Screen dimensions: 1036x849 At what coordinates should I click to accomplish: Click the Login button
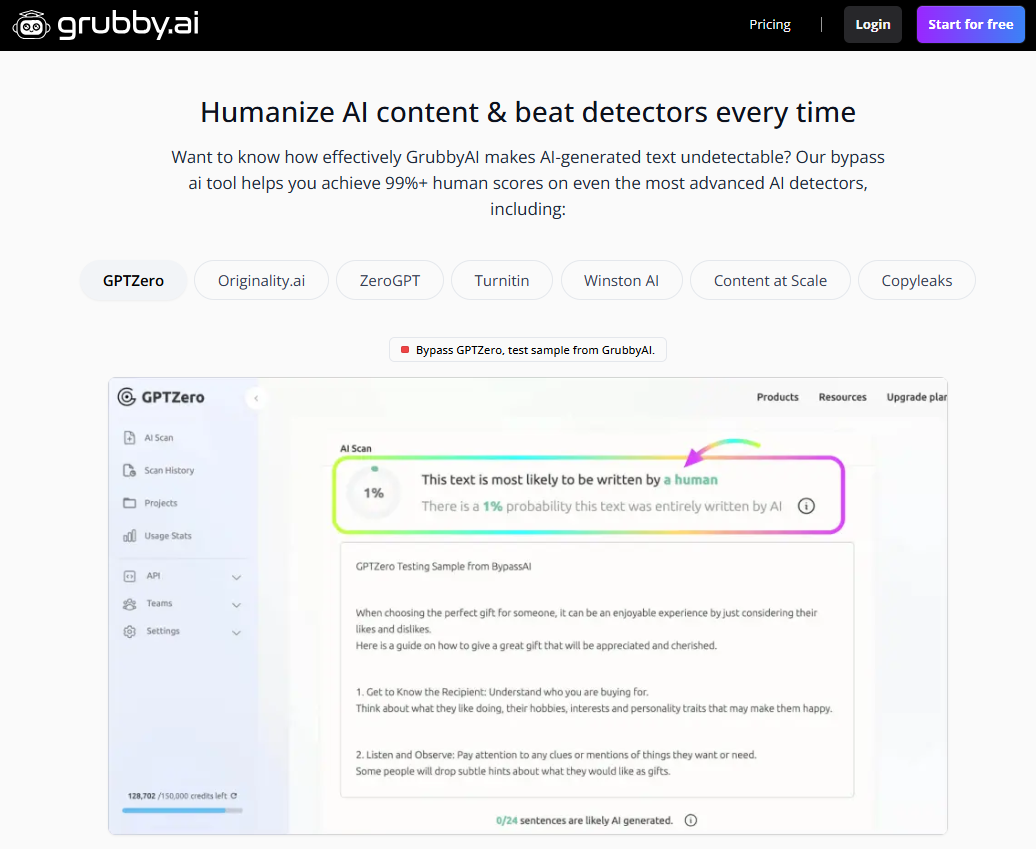coord(873,24)
